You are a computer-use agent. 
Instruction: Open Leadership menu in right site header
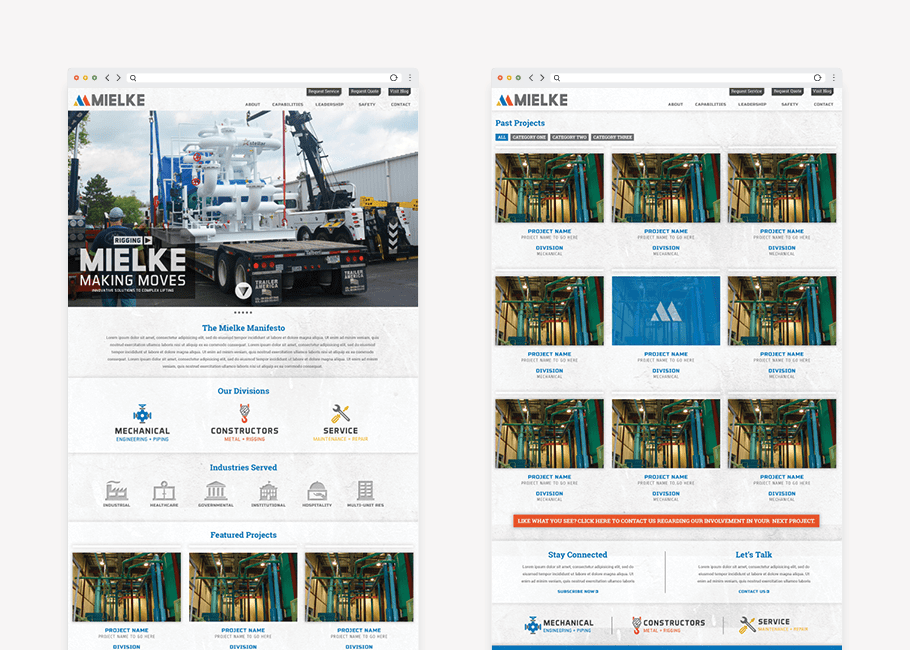coord(752,104)
